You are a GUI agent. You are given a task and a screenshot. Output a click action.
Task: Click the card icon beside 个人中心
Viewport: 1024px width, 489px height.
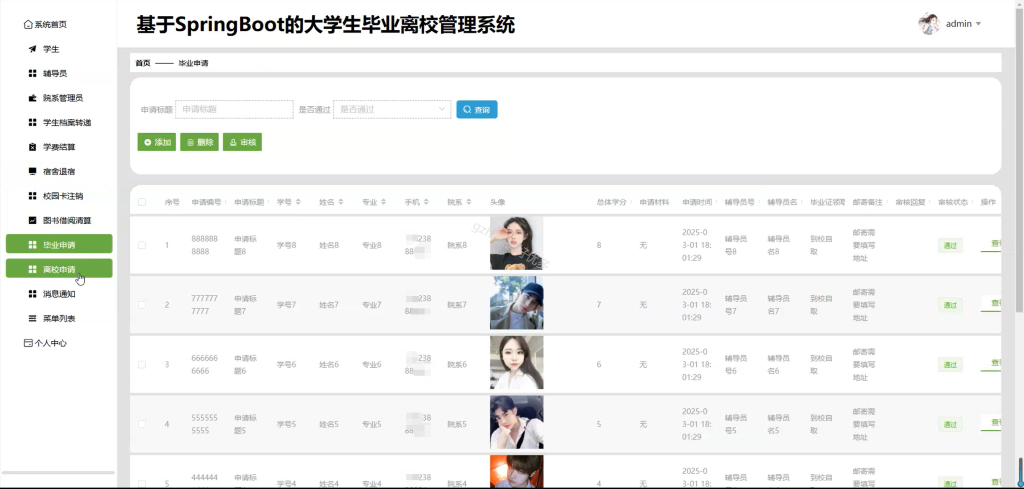(x=28, y=343)
